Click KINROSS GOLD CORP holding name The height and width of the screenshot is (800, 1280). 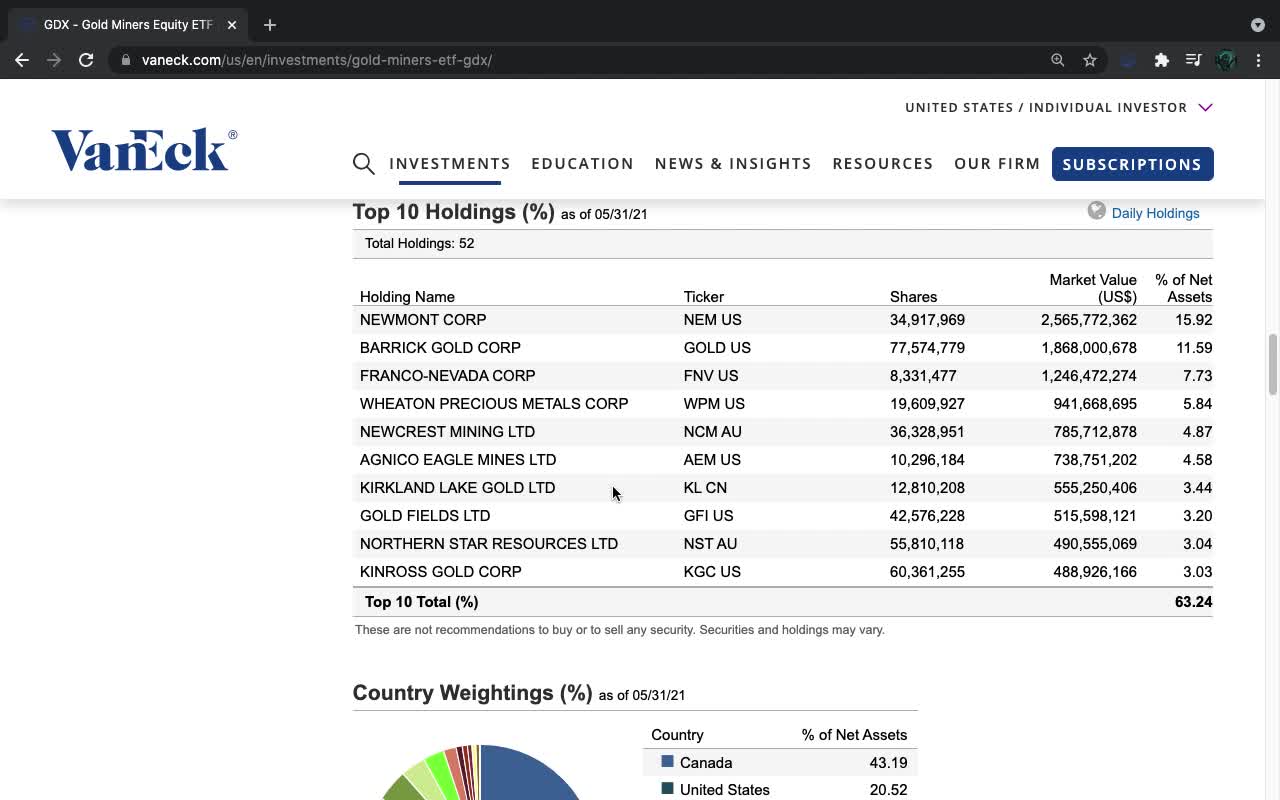(441, 572)
